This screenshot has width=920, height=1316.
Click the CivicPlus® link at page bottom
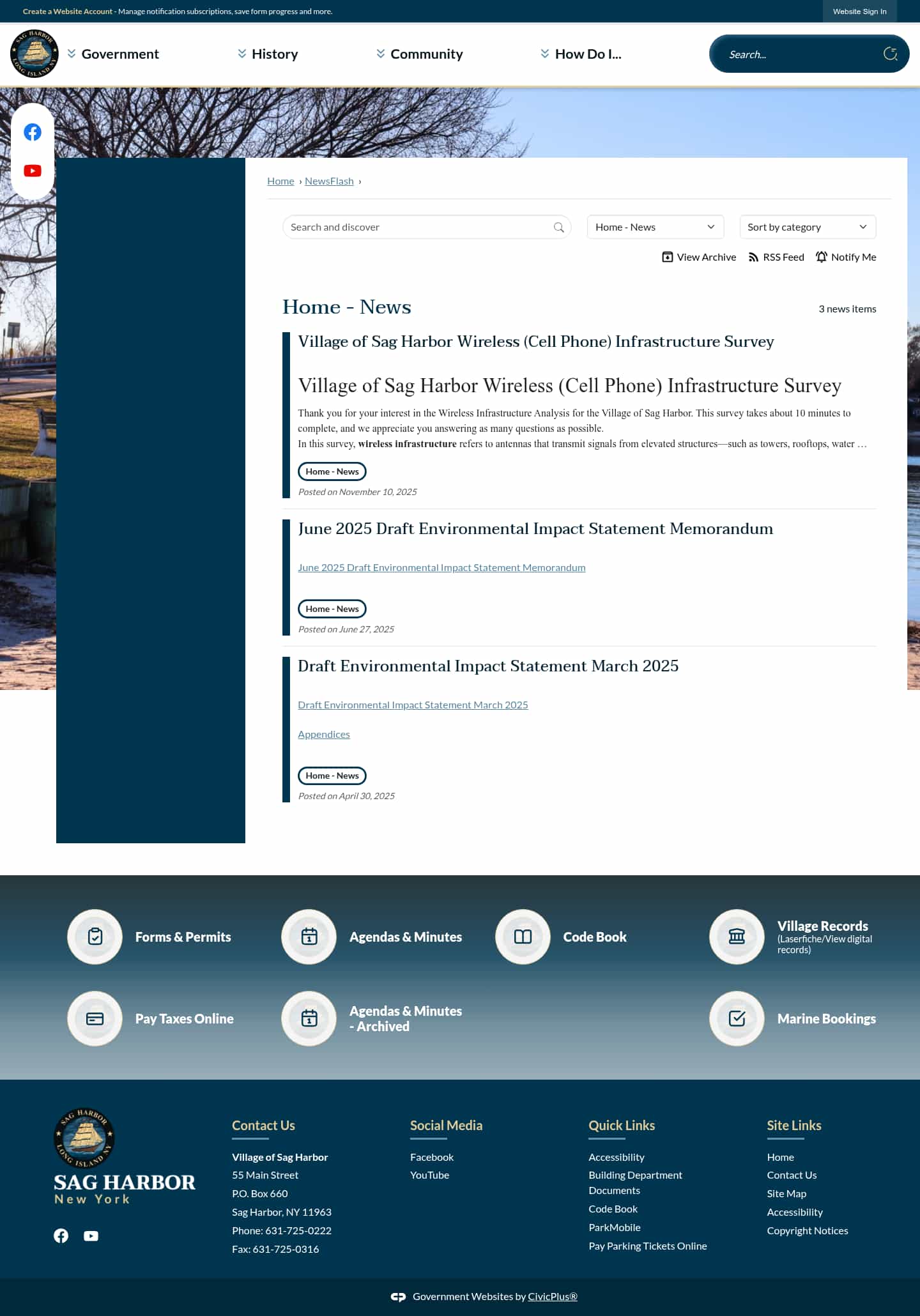553,1297
